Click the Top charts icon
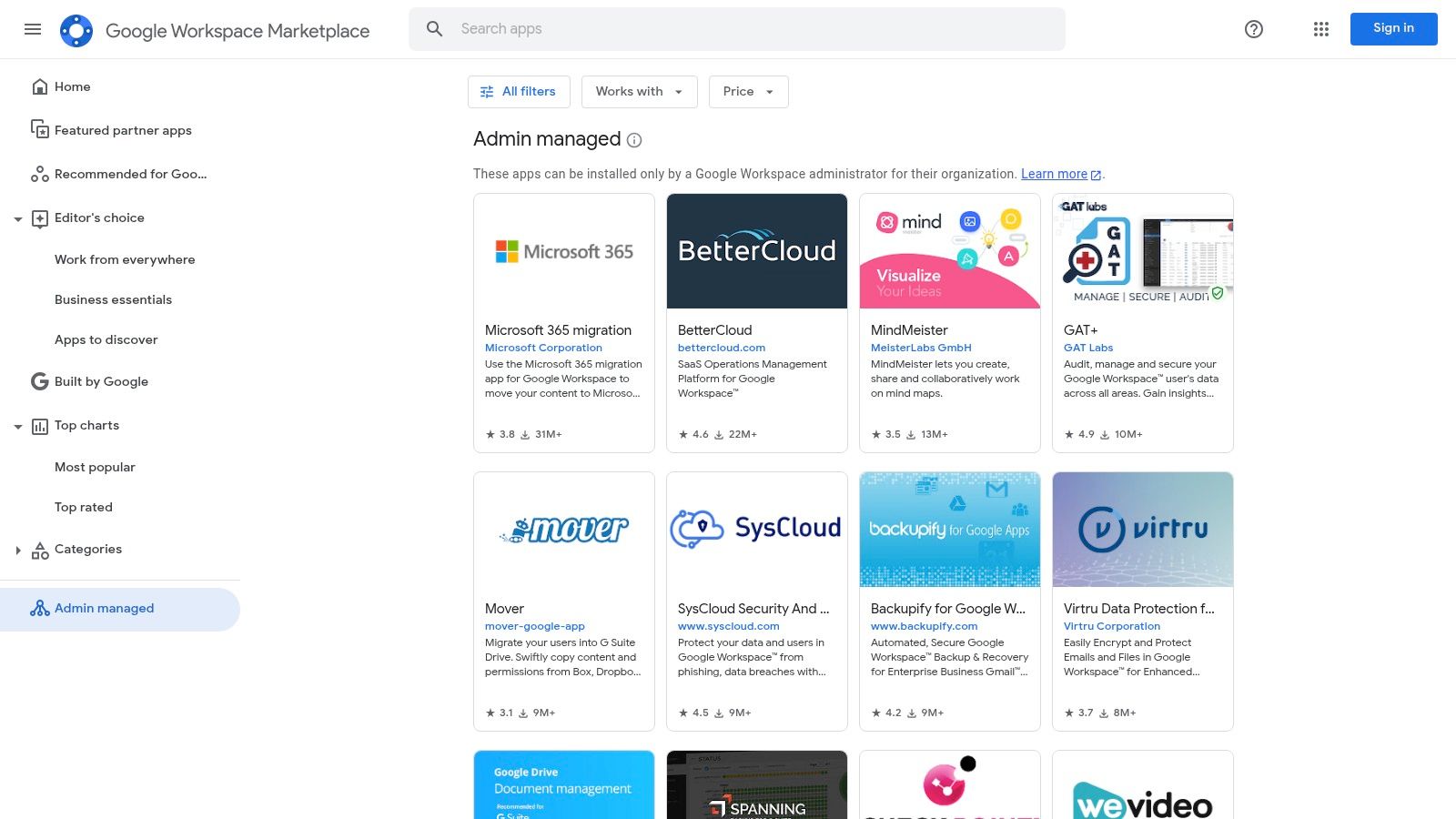The width and height of the screenshot is (1456, 819). click(x=40, y=425)
